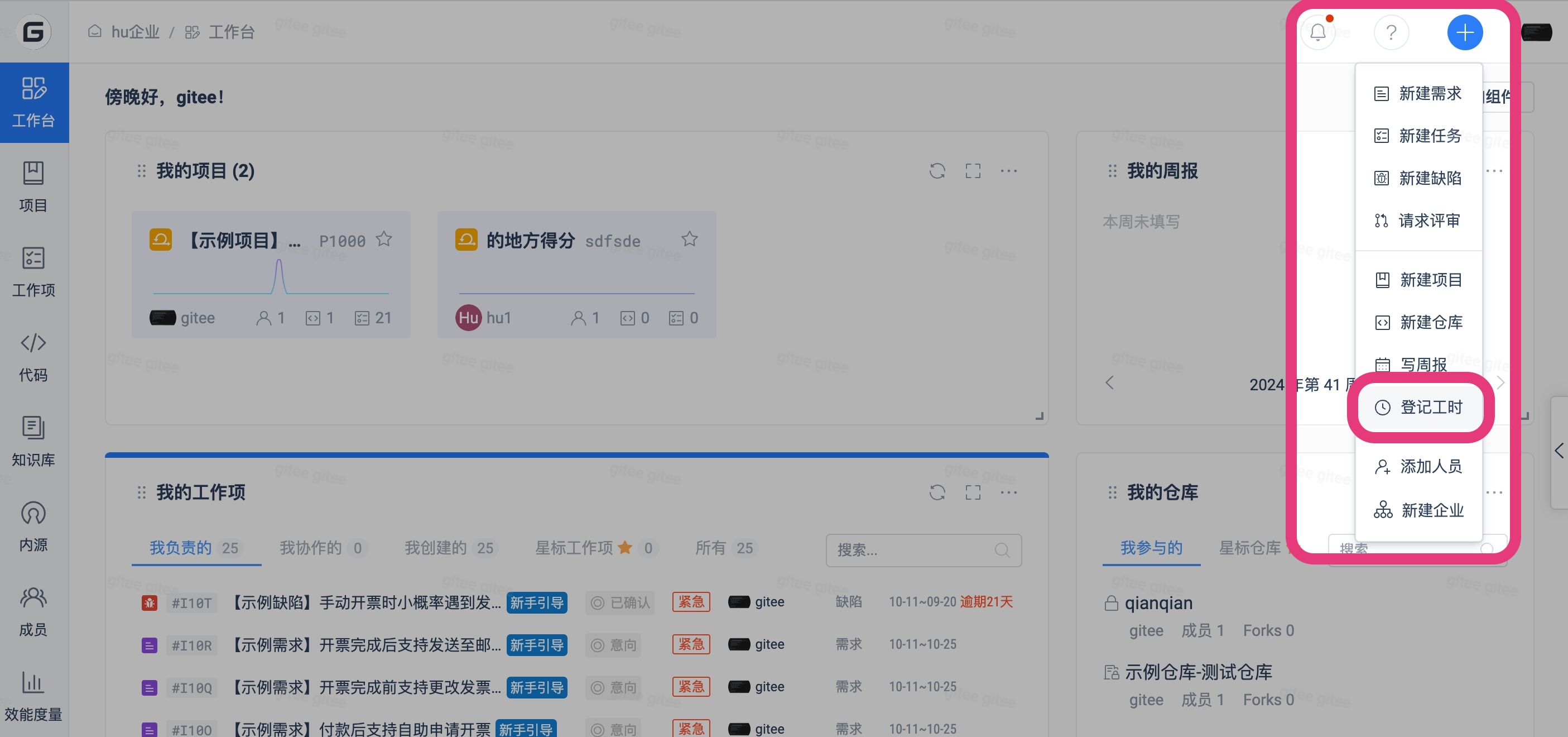
Task: Open work item #I10Q 开票完成前支持更改发票
Action: [x=367, y=687]
